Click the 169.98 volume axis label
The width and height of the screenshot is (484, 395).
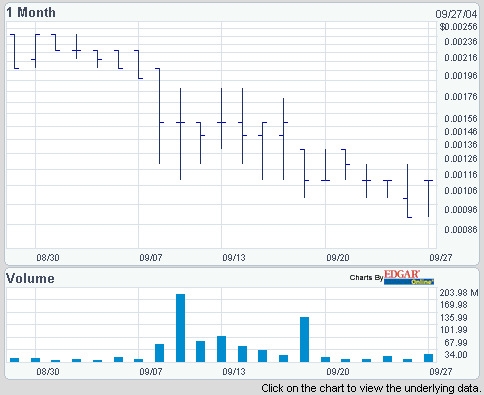[453, 305]
